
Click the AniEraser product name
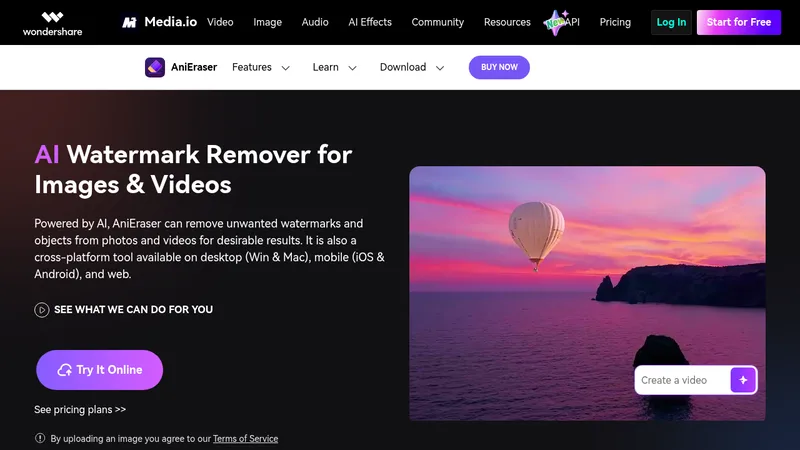pos(194,67)
